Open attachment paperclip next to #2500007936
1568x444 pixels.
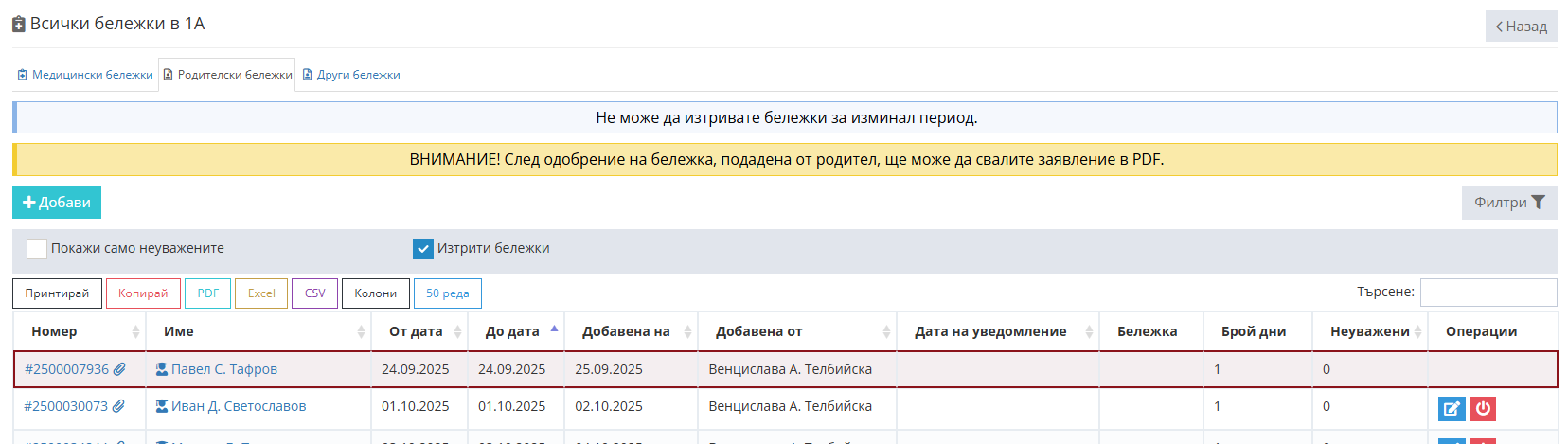click(119, 369)
